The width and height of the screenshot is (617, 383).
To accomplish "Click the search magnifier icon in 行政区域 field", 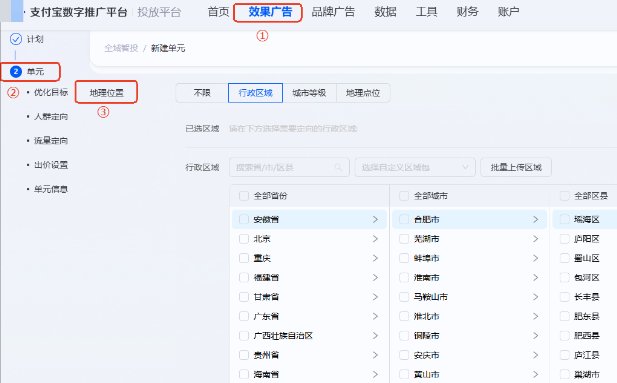I will click(338, 167).
